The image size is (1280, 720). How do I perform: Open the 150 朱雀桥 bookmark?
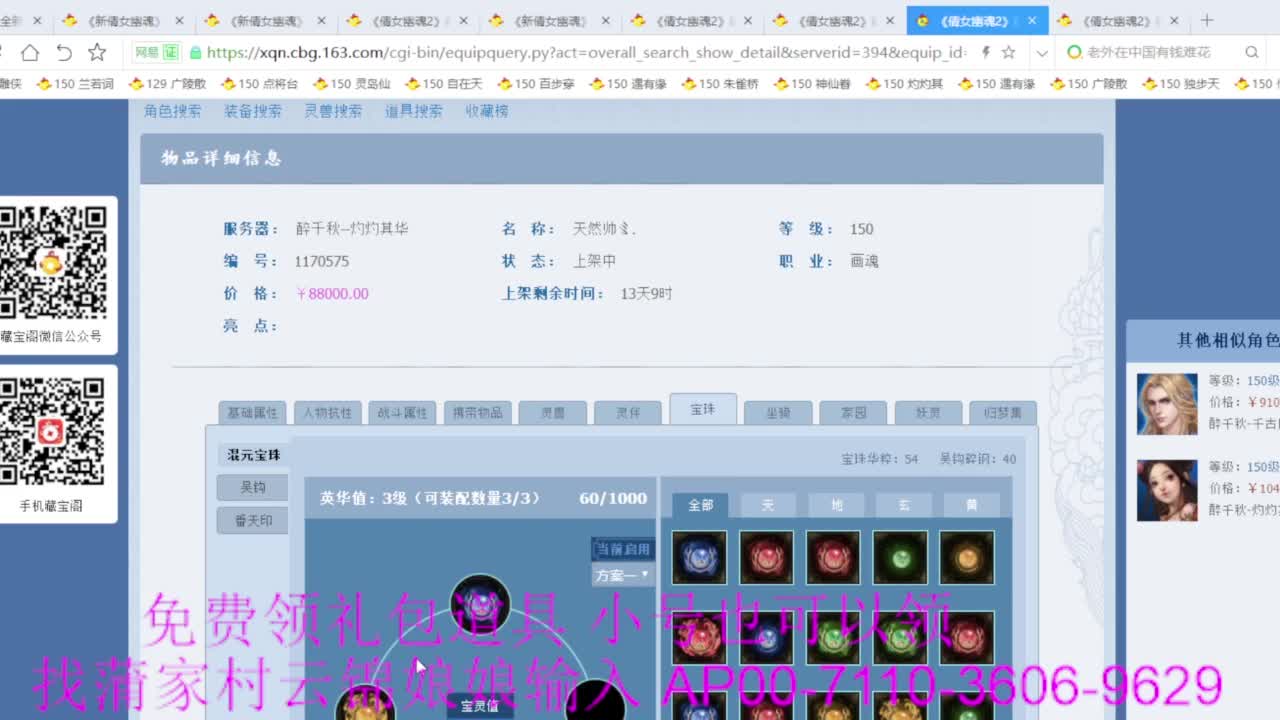(719, 84)
